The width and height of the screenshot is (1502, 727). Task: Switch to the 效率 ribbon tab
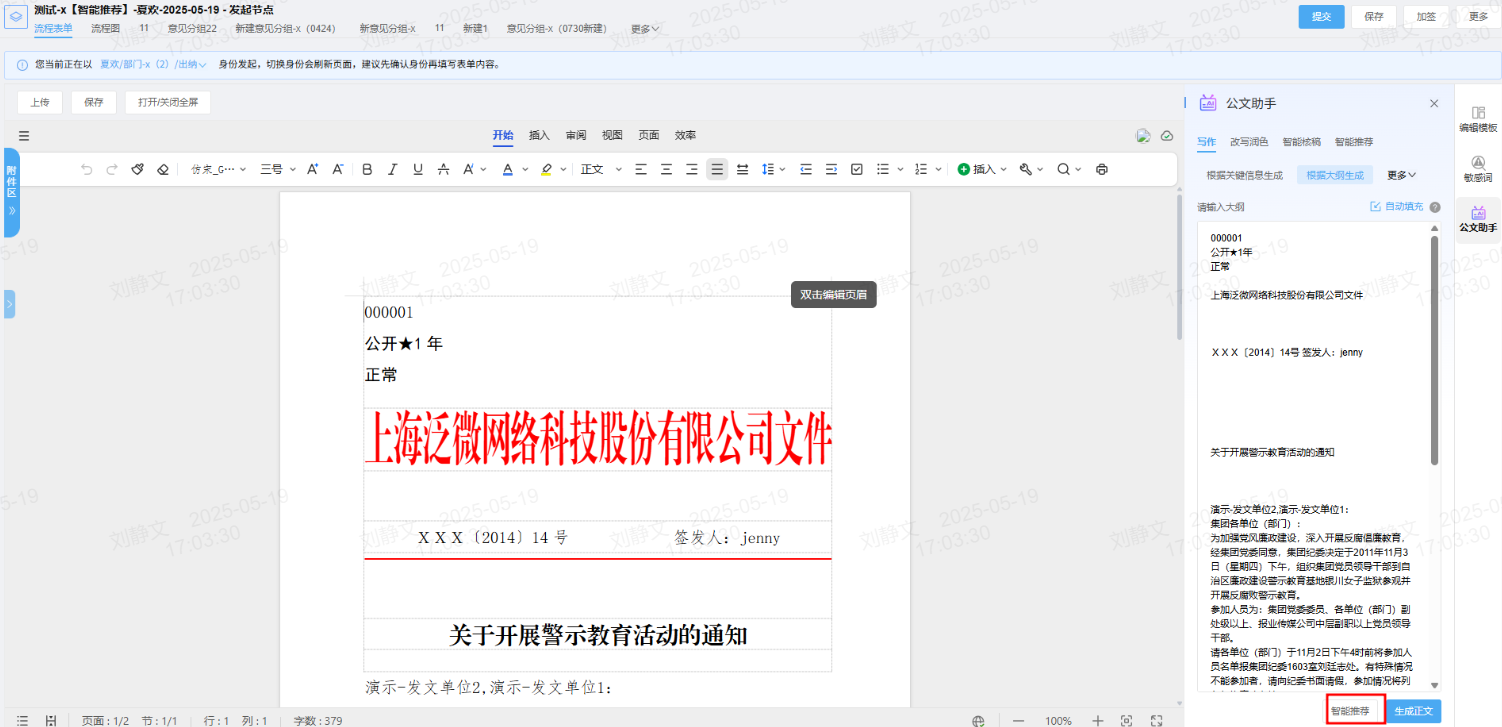[685, 135]
